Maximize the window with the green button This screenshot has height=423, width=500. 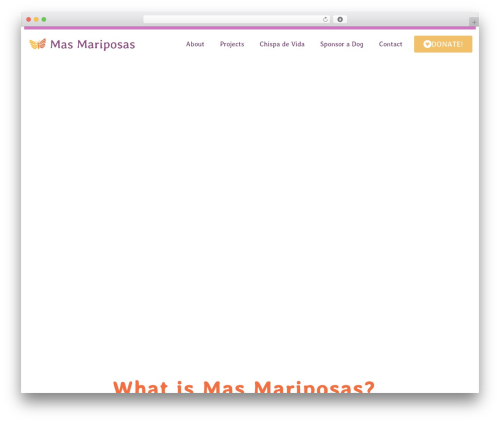[x=44, y=19]
